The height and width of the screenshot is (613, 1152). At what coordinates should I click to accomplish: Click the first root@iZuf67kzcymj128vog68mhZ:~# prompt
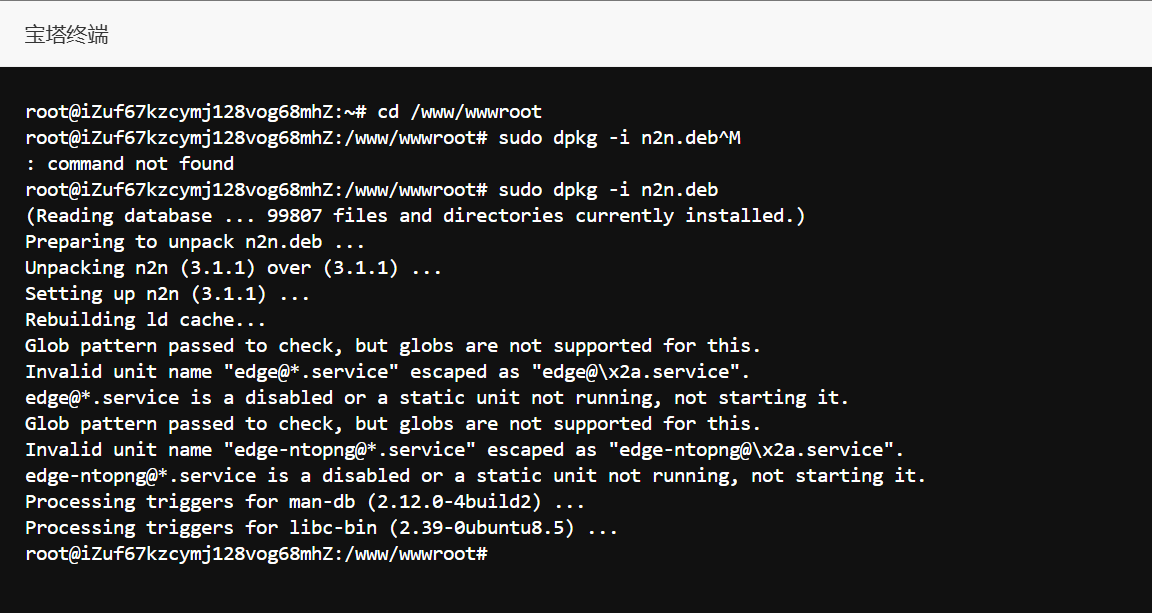pos(196,112)
